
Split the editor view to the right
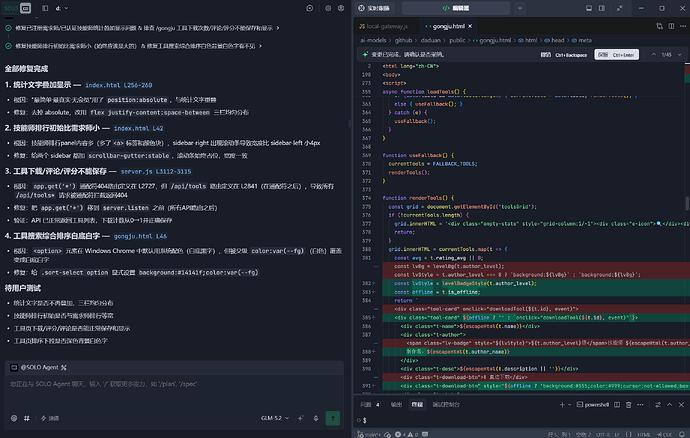(x=671, y=26)
